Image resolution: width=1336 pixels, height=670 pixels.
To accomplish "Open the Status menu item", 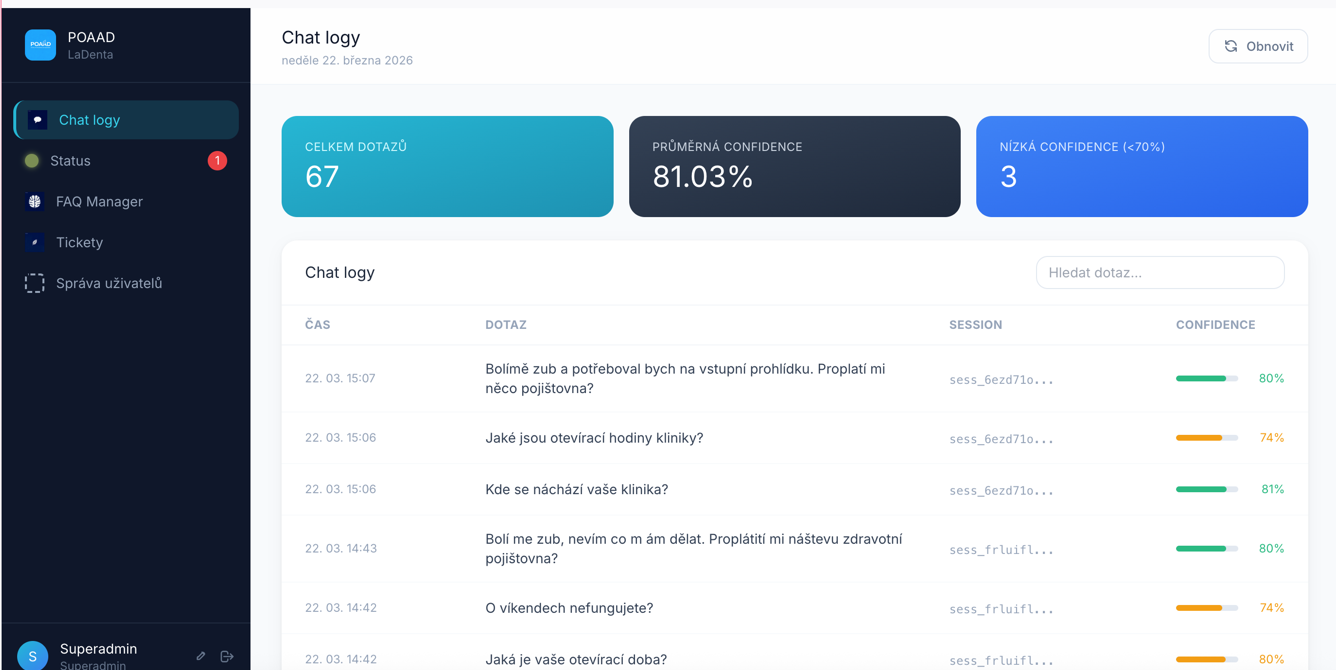I will coord(70,161).
